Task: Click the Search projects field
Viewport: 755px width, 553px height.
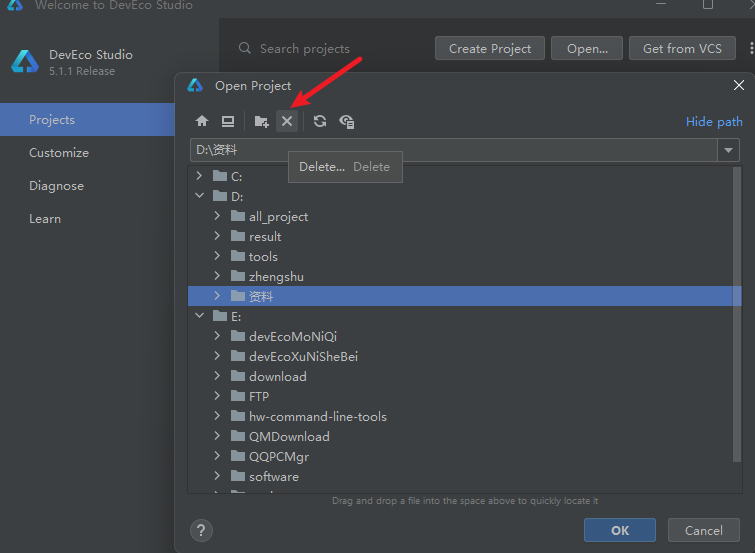Action: coord(305,49)
